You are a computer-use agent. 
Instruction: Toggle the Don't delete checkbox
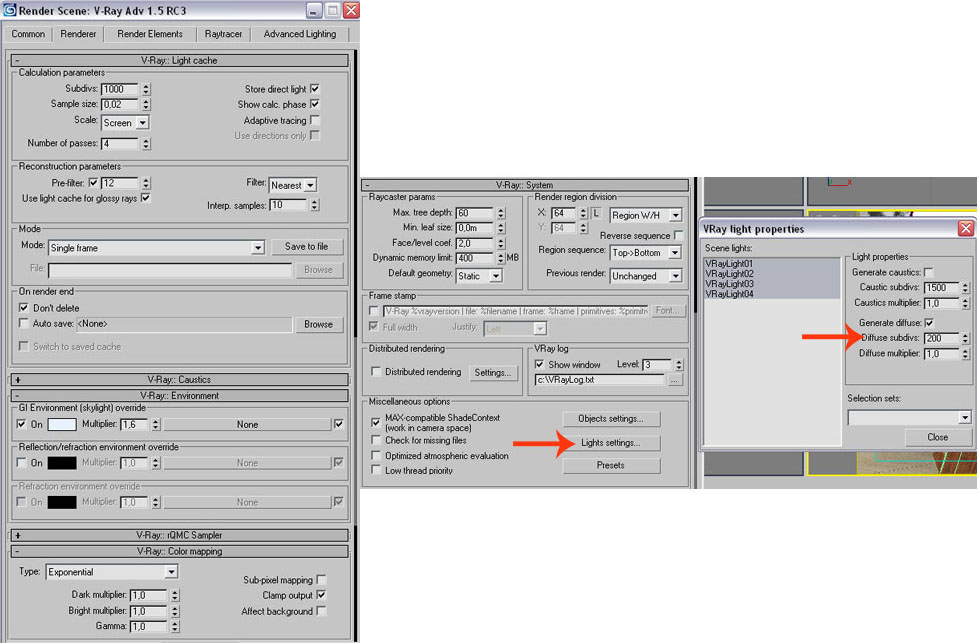click(x=24, y=308)
